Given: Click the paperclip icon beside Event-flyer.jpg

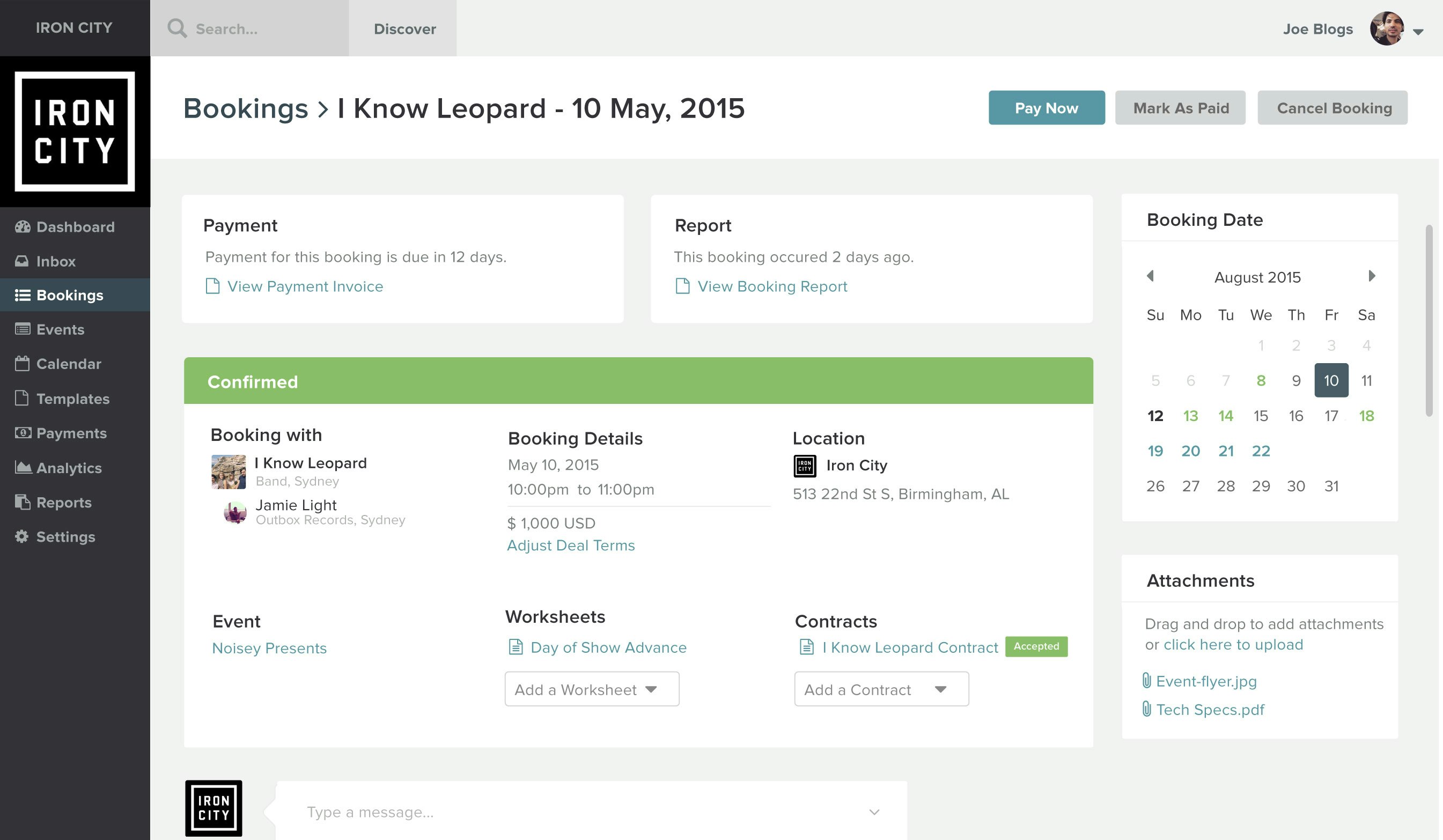Looking at the screenshot, I should click(x=1146, y=681).
